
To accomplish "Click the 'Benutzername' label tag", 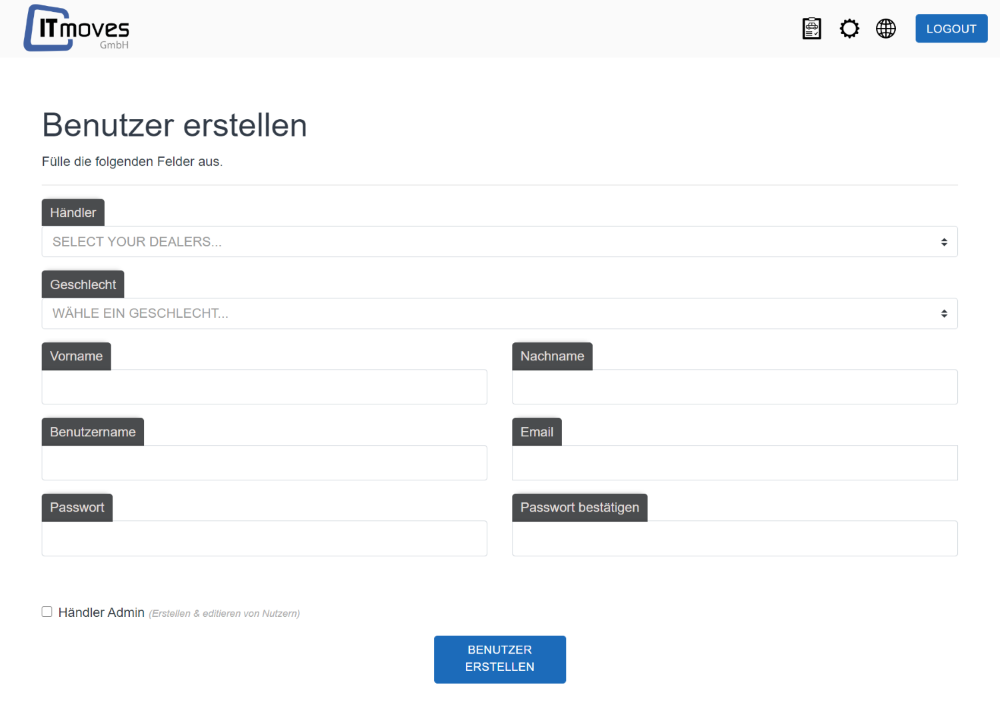I will pyautogui.click(x=93, y=432).
